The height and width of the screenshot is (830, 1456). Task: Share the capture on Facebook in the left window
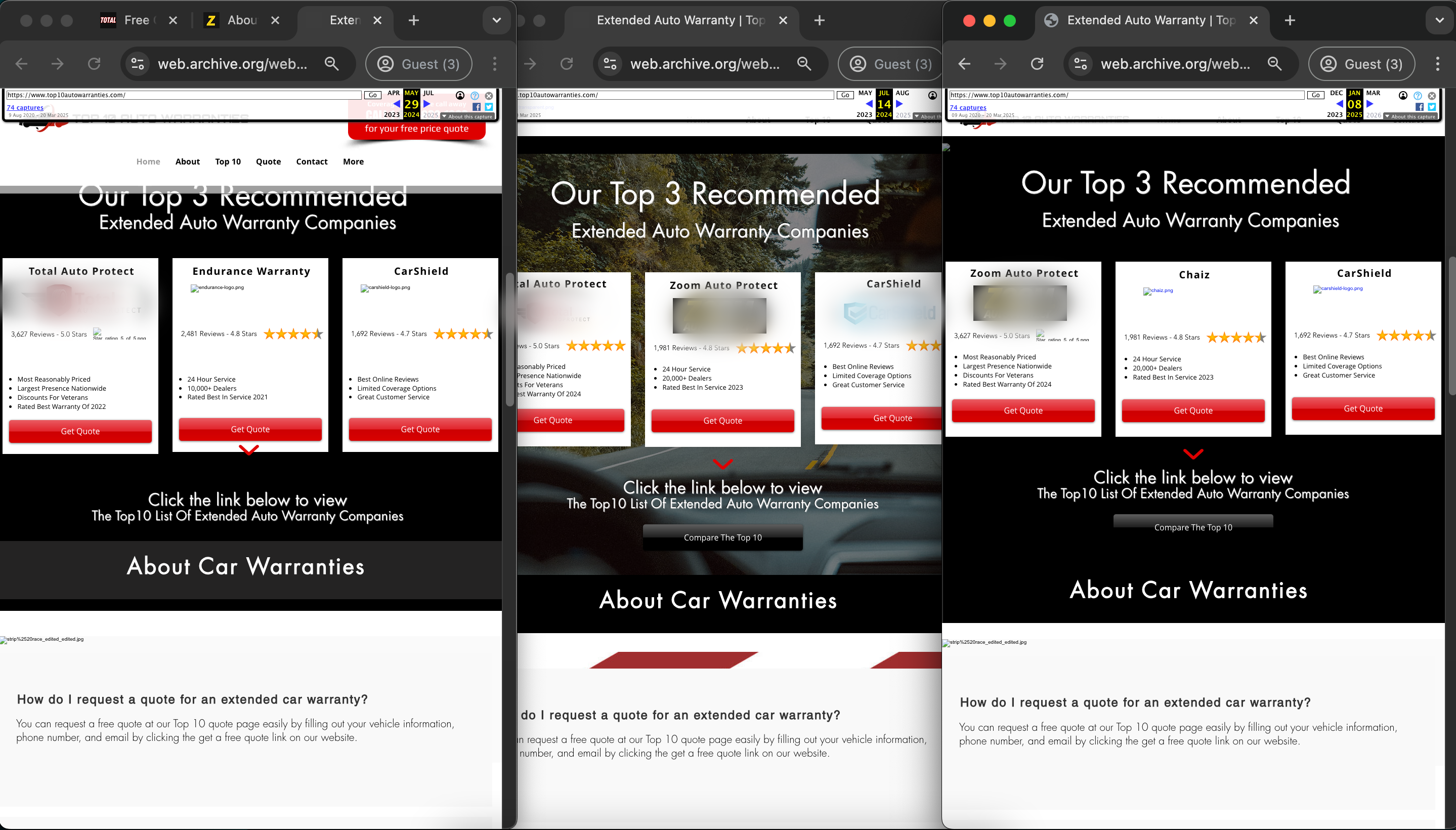(x=477, y=107)
